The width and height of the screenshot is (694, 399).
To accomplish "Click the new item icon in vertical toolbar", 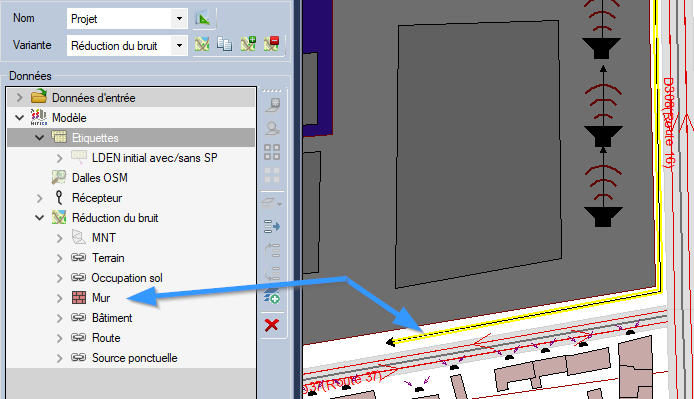I will pos(272,105).
